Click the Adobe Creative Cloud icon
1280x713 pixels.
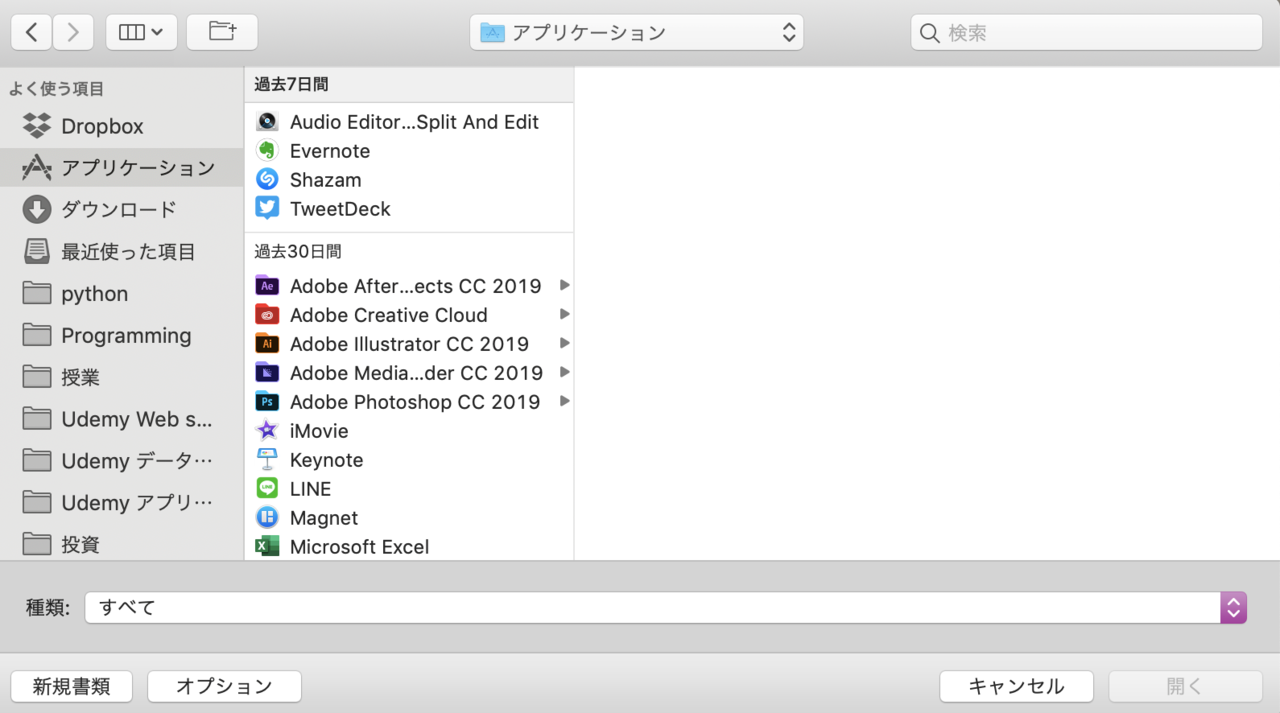coord(267,315)
